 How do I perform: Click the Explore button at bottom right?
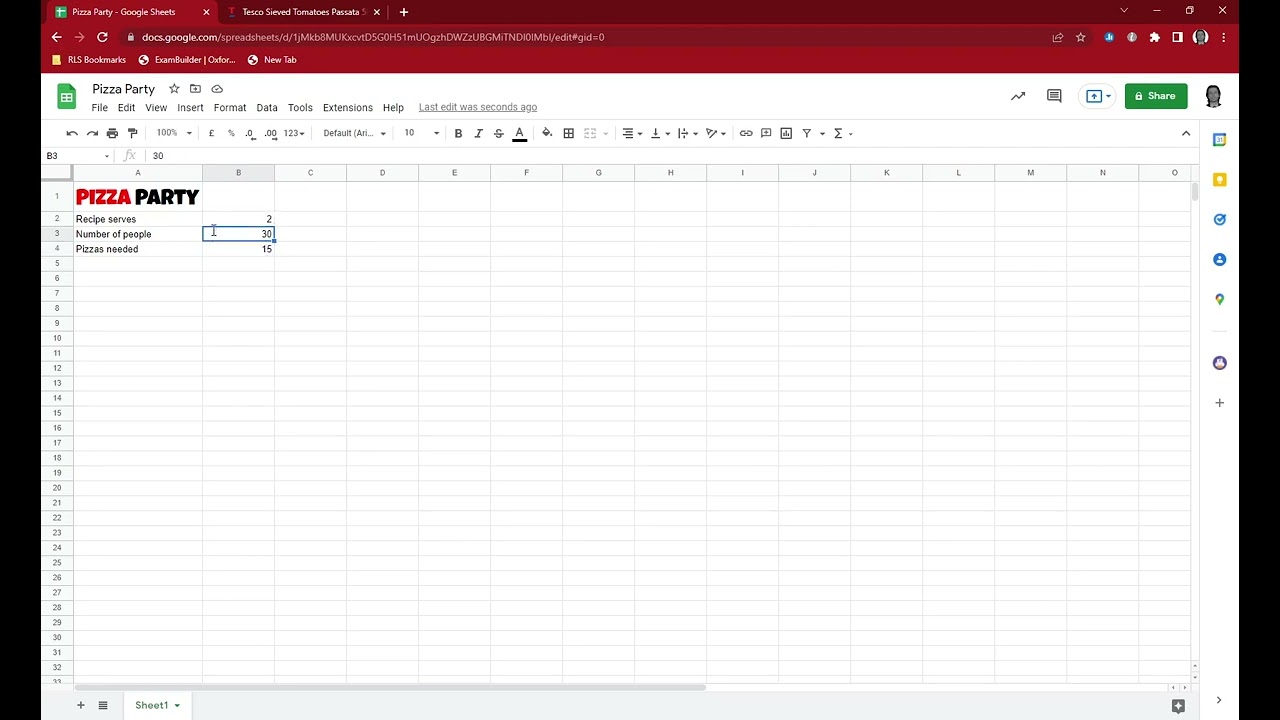[x=1178, y=706]
